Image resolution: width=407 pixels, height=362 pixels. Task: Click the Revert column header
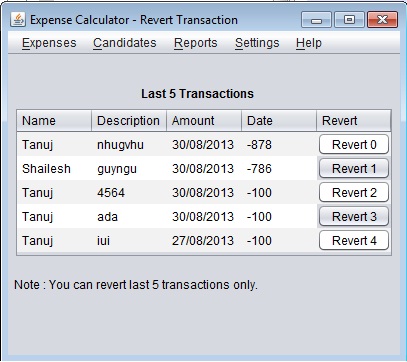tap(354, 121)
